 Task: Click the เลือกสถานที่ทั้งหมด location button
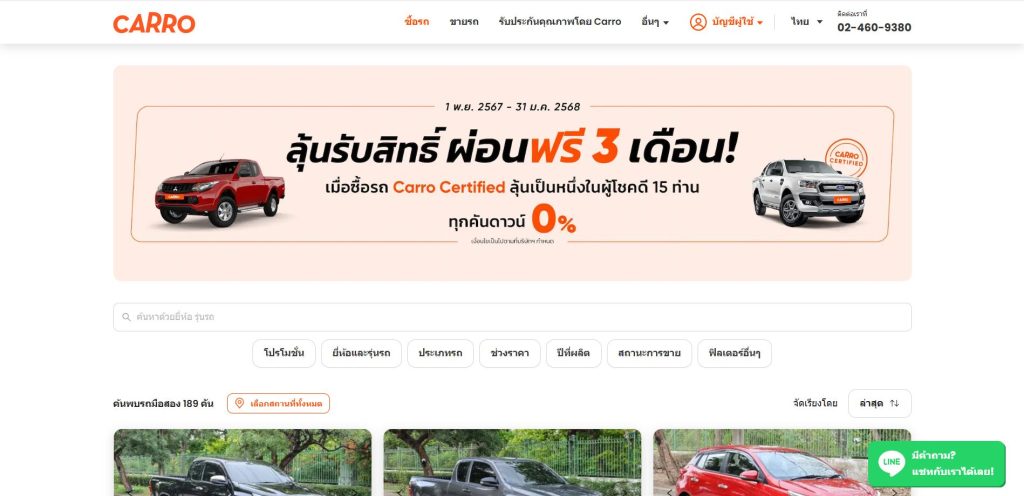[278, 403]
